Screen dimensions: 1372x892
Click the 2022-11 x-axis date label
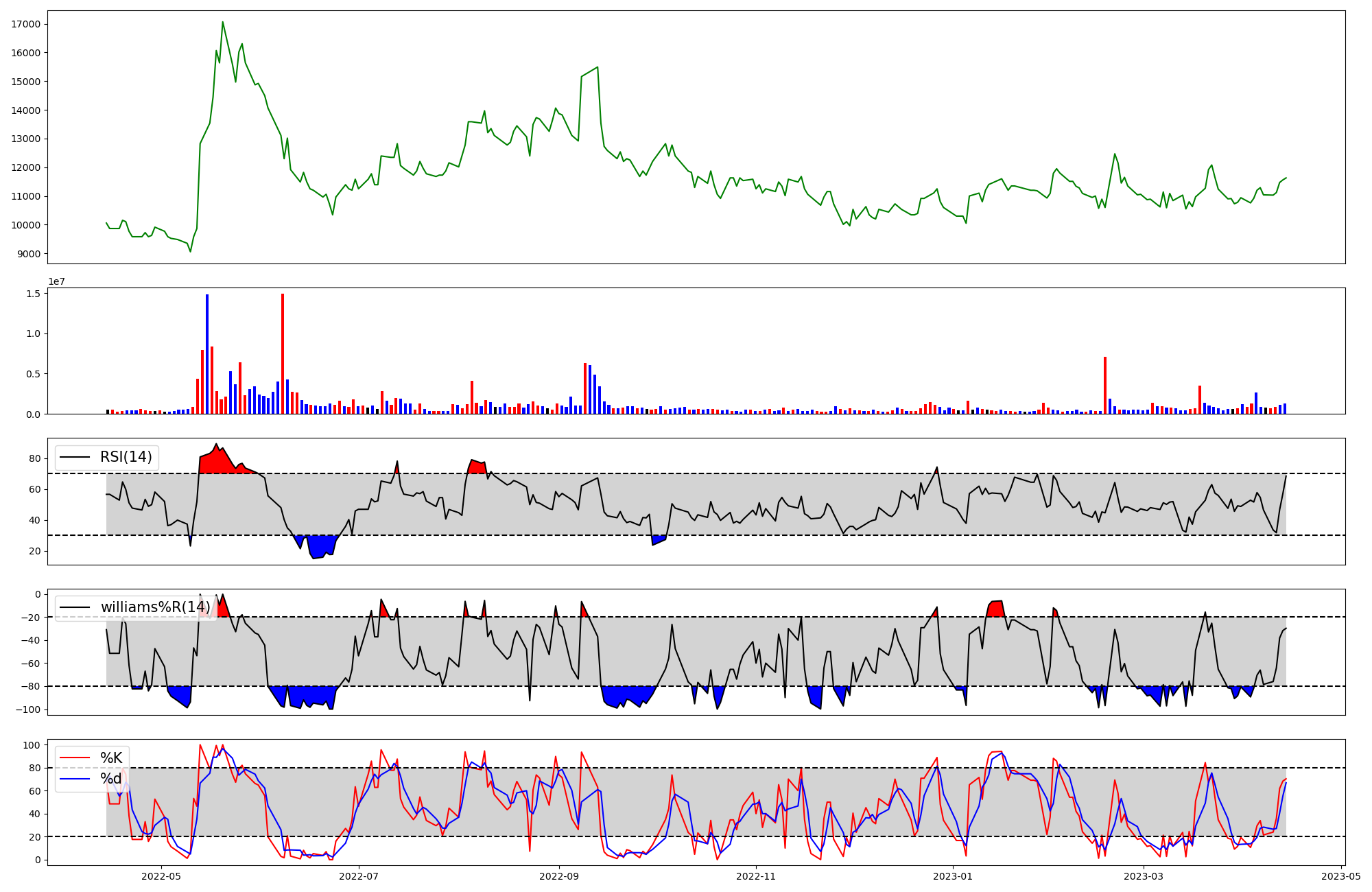point(756,876)
